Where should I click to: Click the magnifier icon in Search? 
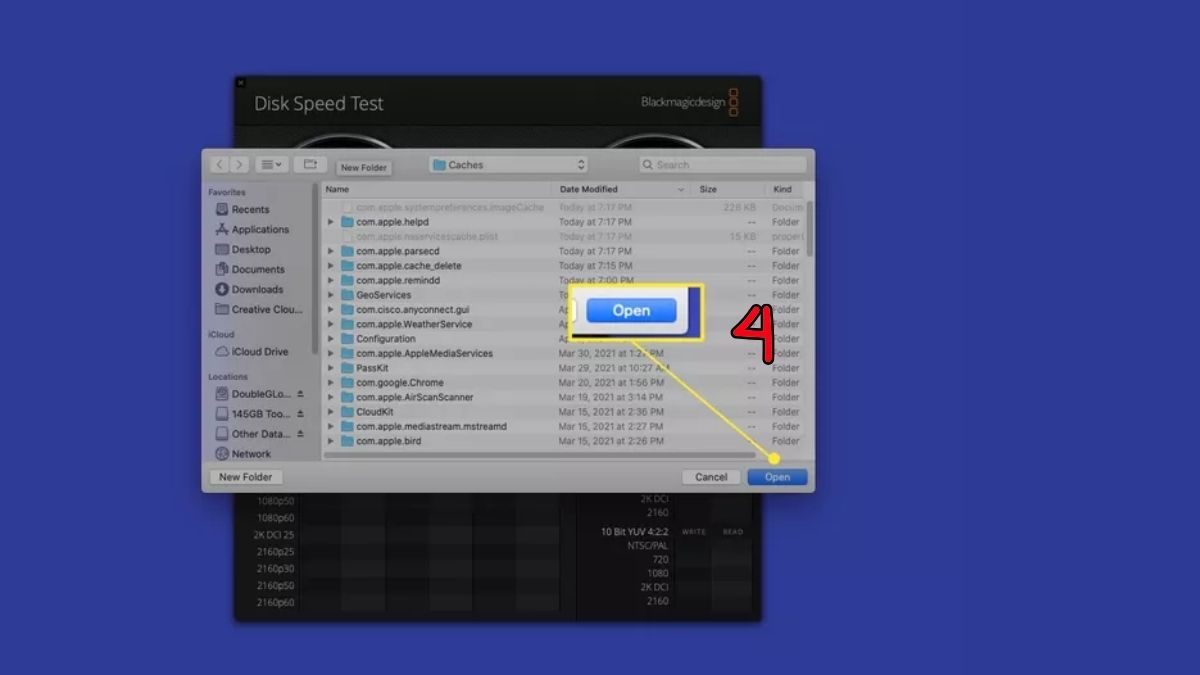(x=649, y=165)
